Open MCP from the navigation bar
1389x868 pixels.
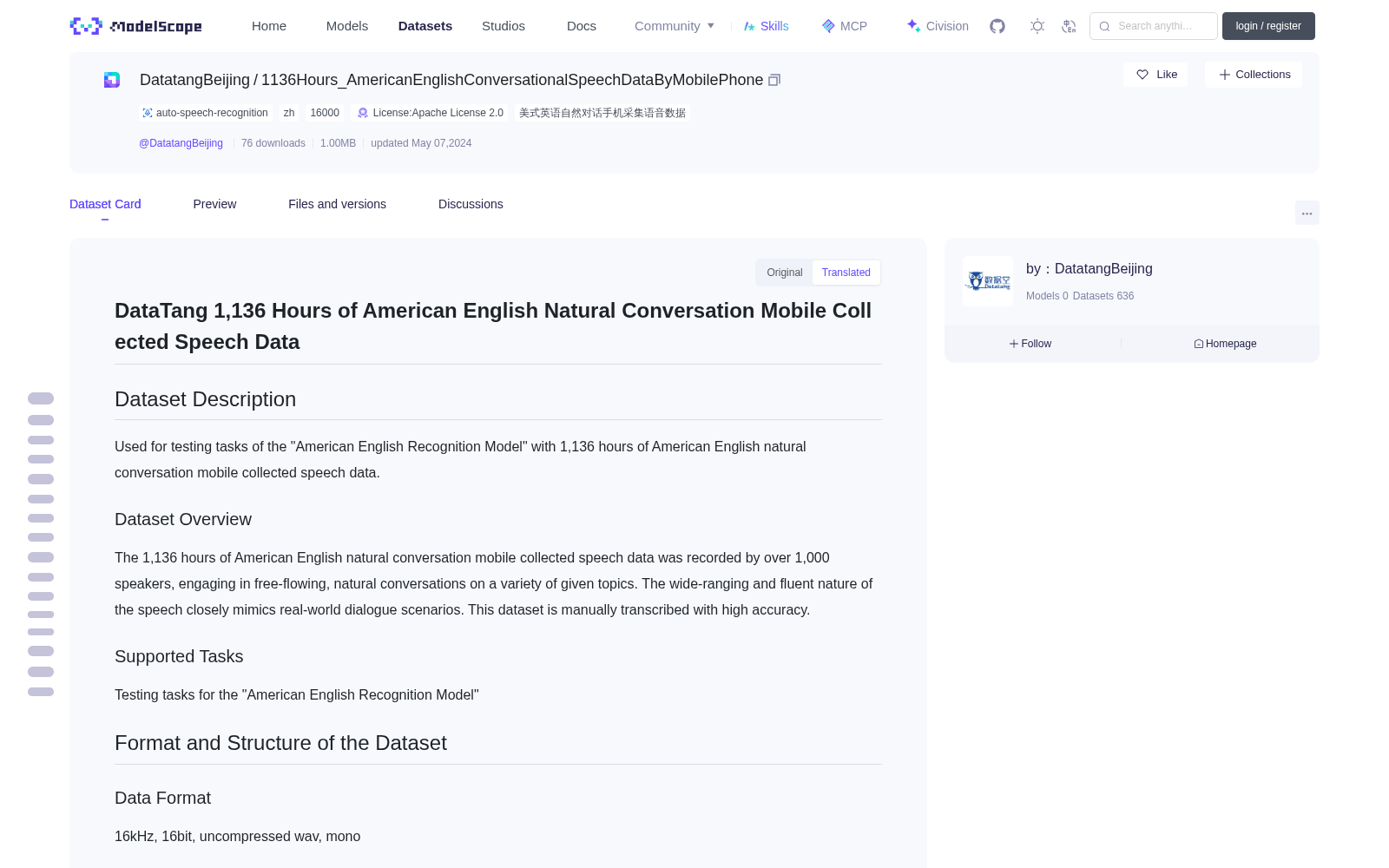[844, 26]
